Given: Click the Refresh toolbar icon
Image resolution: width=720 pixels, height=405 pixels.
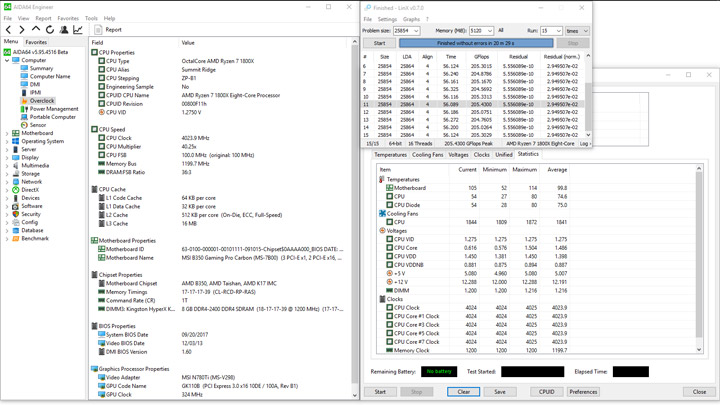Looking at the screenshot, I should [x=50, y=30].
